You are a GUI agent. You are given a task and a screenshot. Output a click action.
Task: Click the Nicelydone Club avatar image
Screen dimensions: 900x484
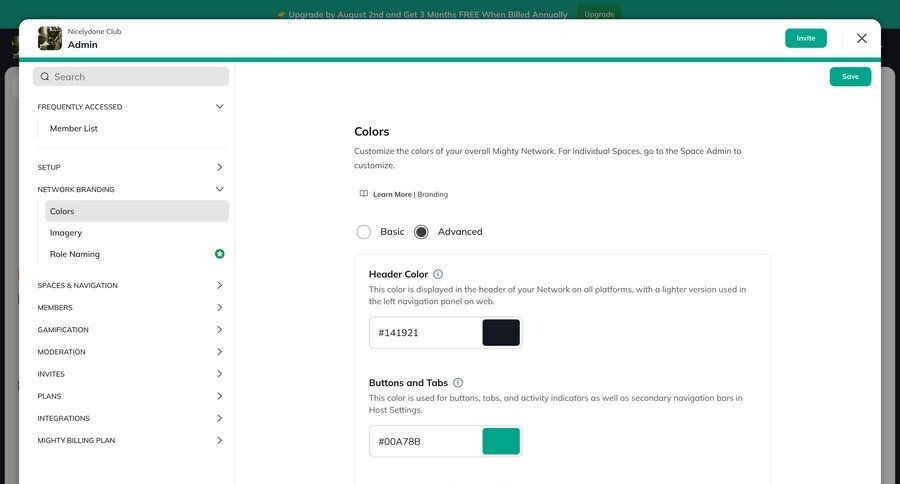[x=50, y=38]
